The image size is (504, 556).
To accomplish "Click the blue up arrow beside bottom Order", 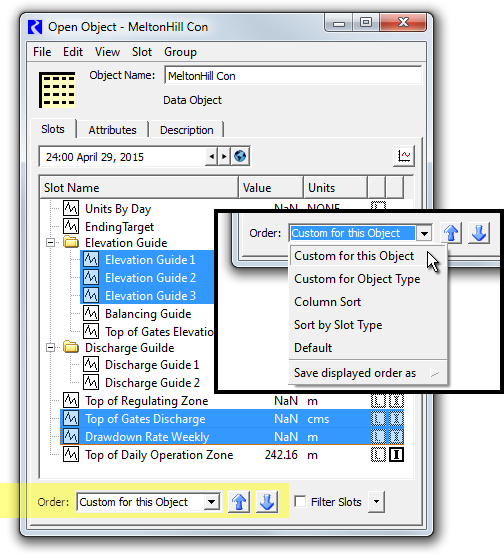I will click(239, 502).
